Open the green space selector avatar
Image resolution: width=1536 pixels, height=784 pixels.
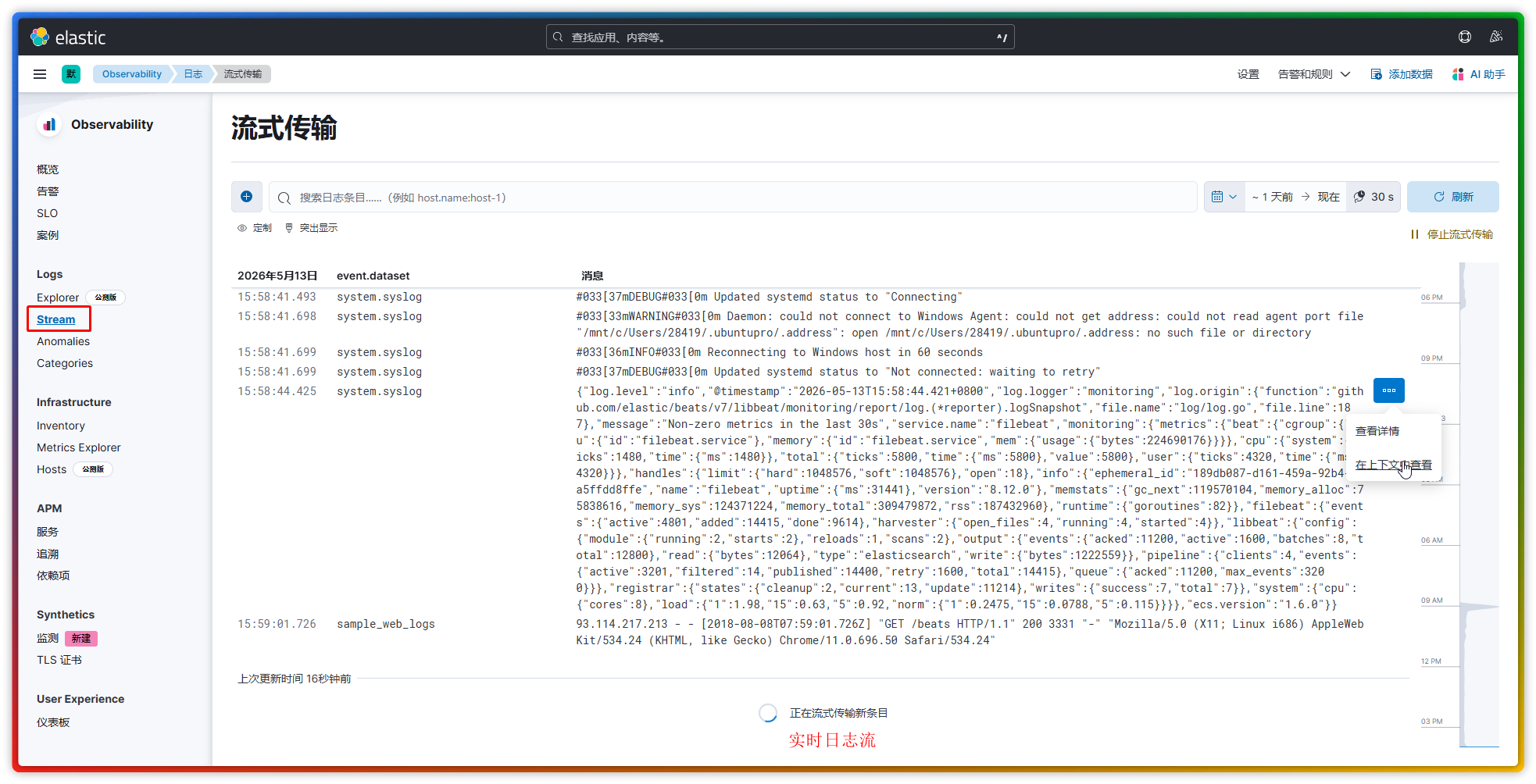[71, 74]
